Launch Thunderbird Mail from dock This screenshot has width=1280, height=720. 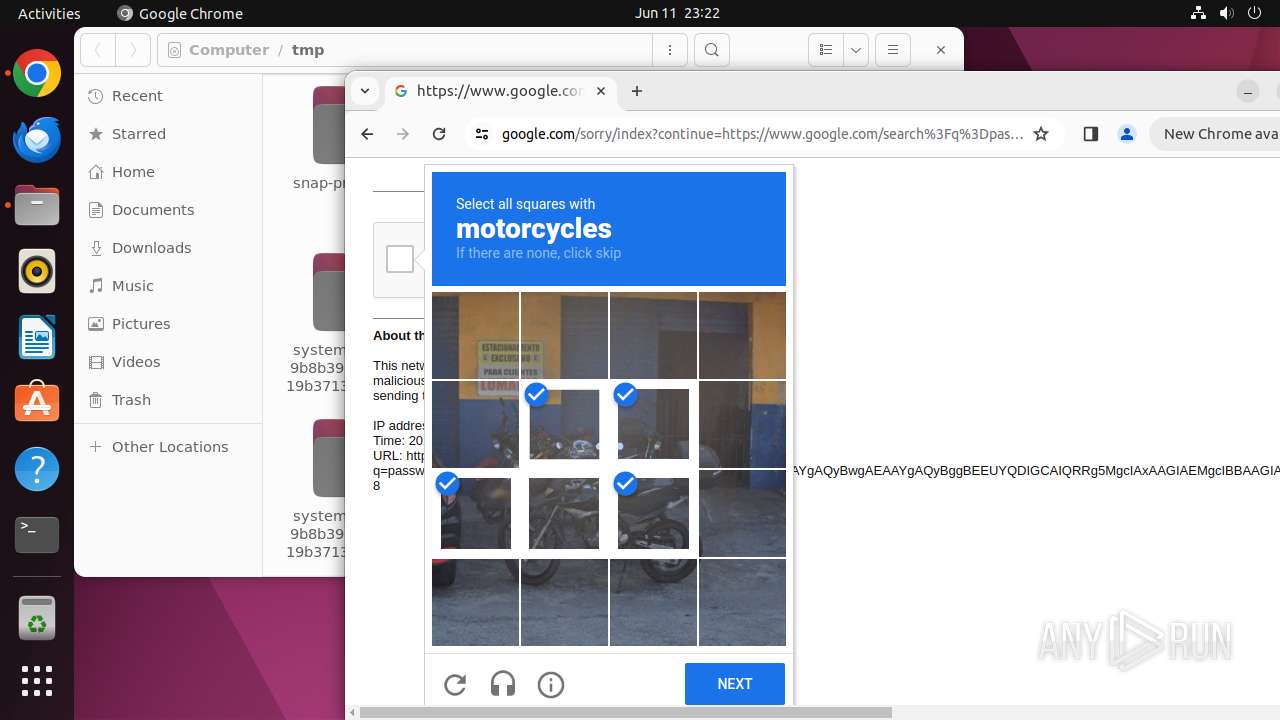coord(37,140)
